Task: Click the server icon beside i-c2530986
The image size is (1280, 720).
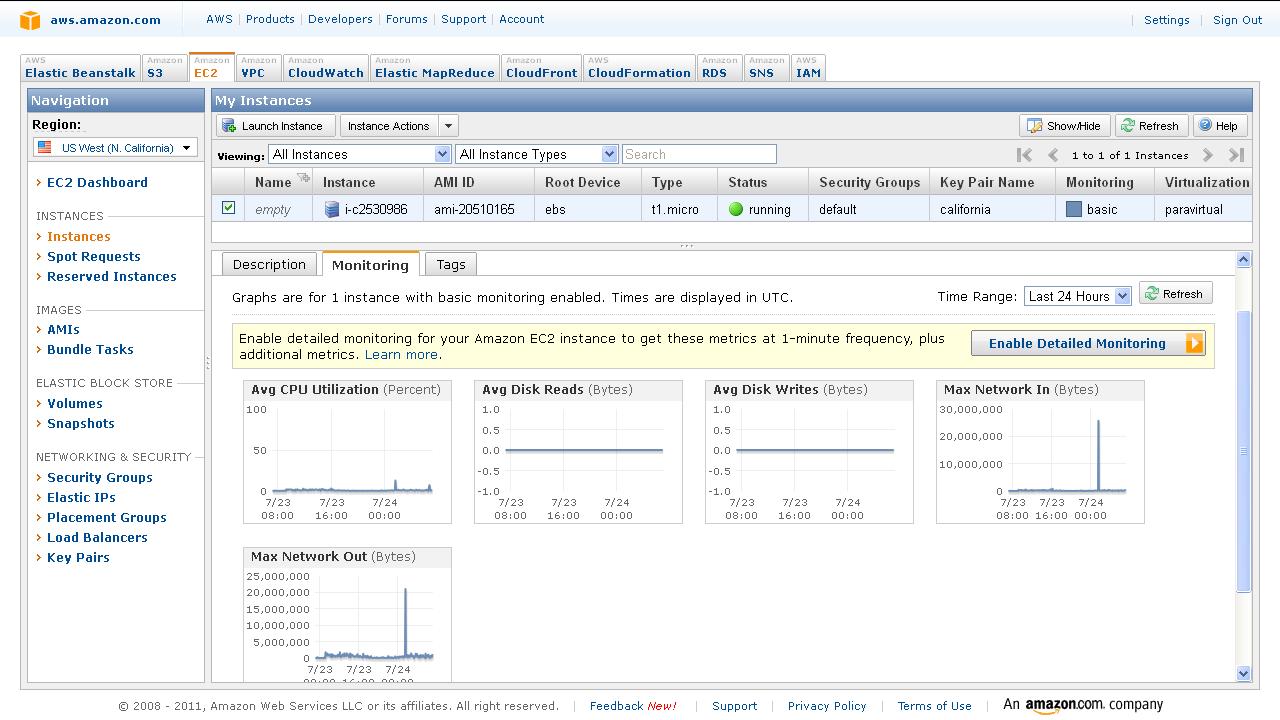Action: (332, 209)
